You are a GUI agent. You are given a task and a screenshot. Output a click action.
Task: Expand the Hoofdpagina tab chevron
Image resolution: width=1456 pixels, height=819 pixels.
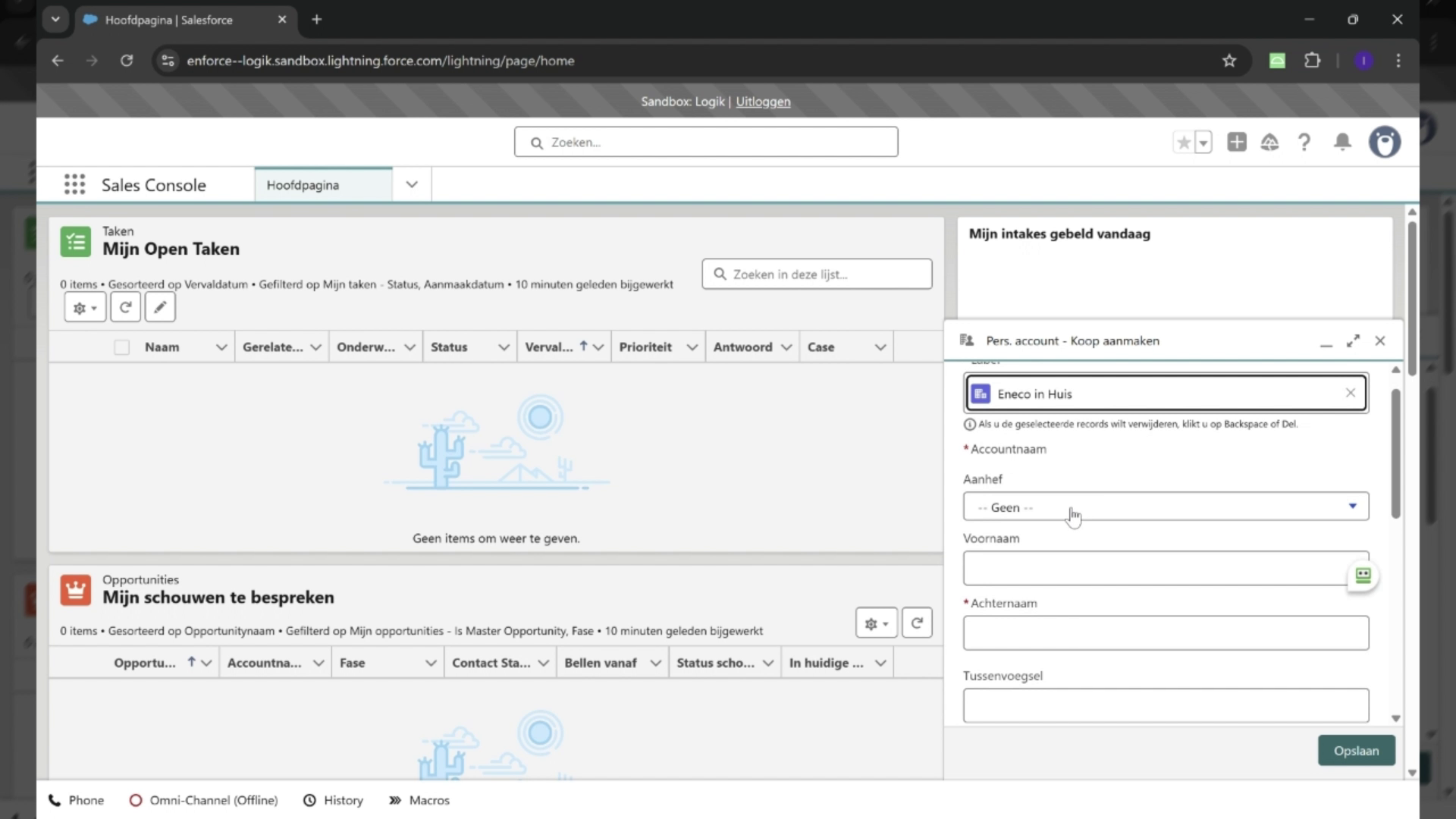411,184
